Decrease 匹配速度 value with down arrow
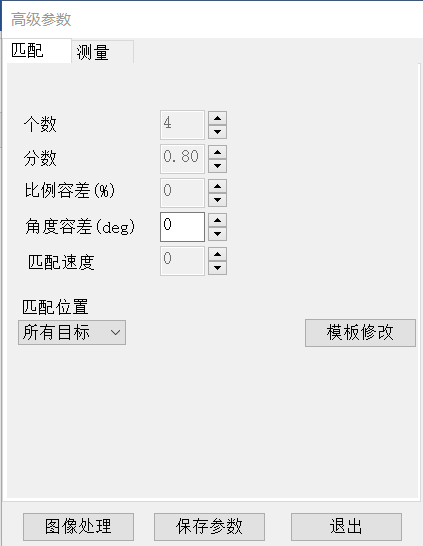Viewport: 423px width, 546px height. (x=218, y=268)
